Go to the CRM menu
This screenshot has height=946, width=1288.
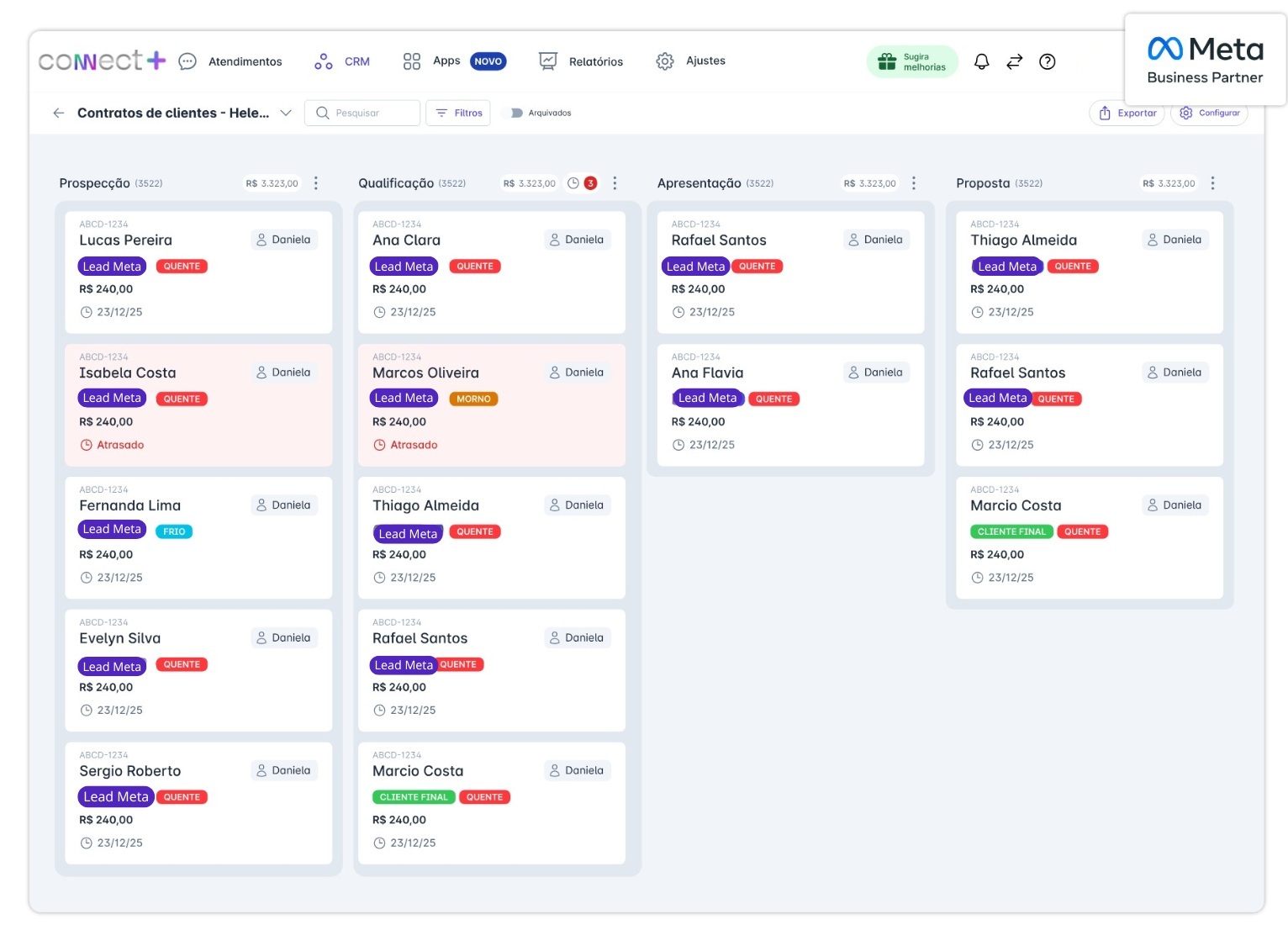(x=343, y=61)
